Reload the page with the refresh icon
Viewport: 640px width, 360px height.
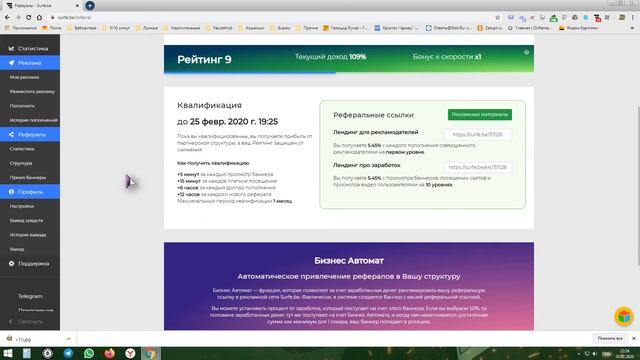29,18
